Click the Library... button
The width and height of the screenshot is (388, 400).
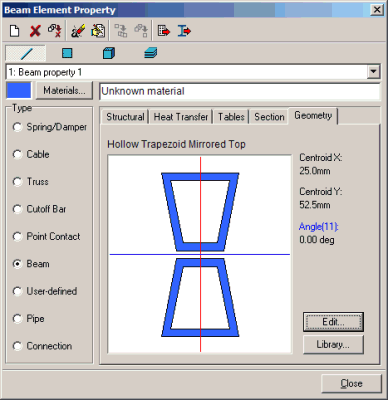click(333, 344)
